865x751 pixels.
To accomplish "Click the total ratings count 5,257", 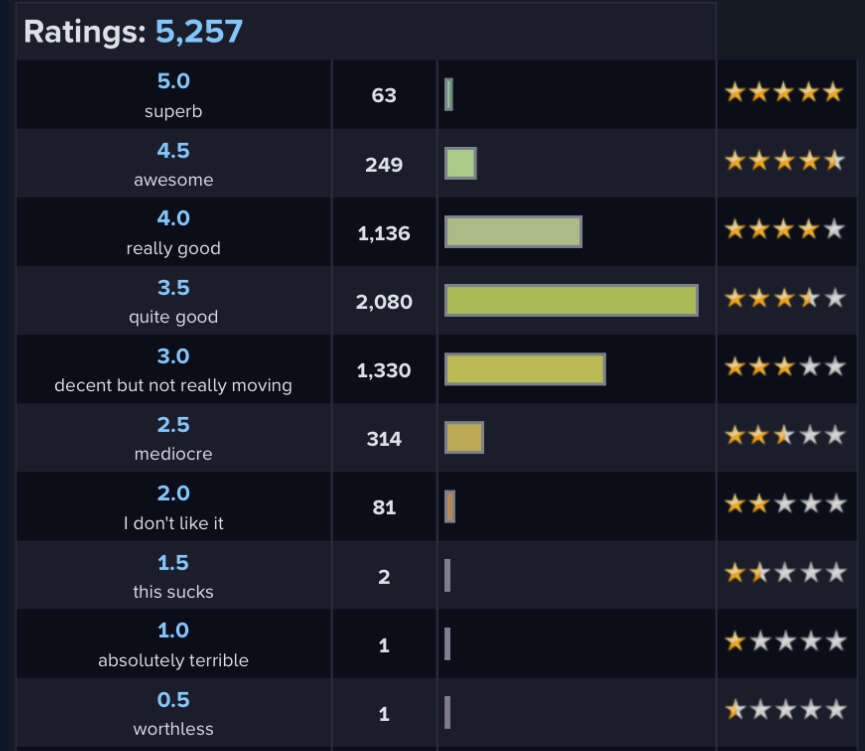I will (x=198, y=32).
